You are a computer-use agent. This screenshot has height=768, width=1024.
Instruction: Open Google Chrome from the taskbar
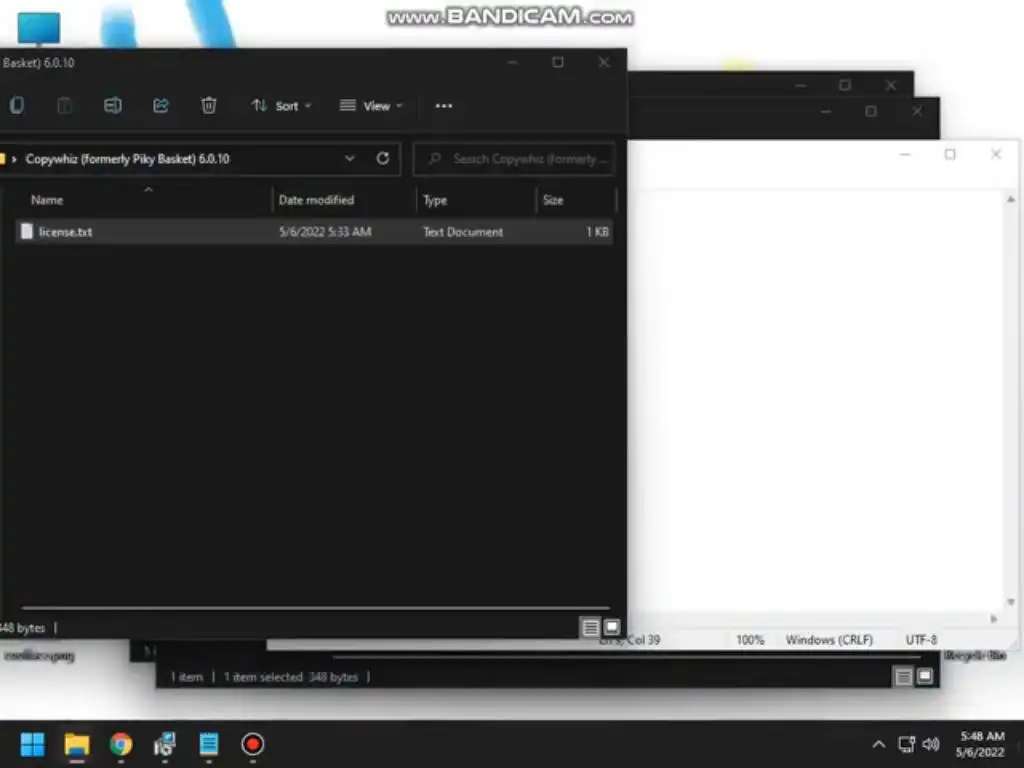click(x=121, y=744)
